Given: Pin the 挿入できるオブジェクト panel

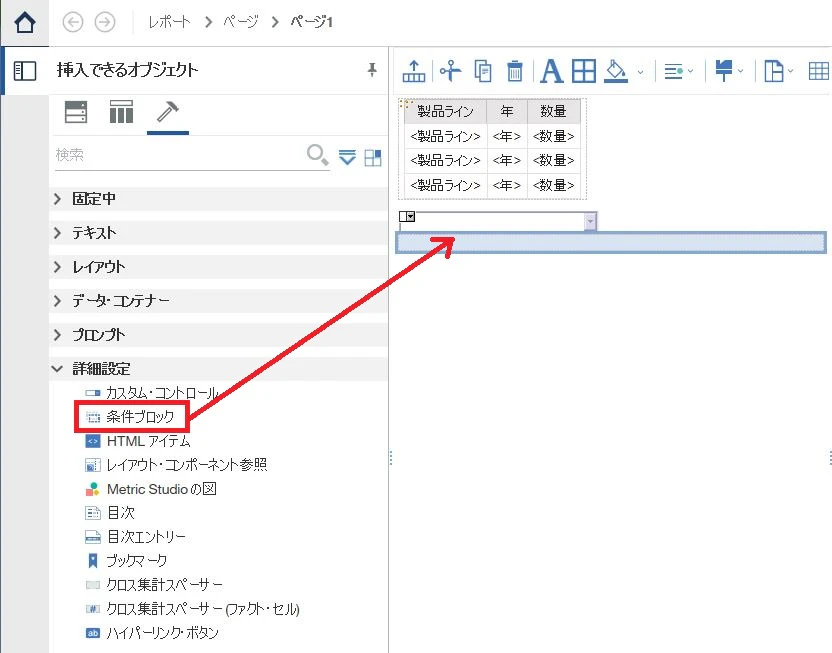Looking at the screenshot, I should point(372,69).
